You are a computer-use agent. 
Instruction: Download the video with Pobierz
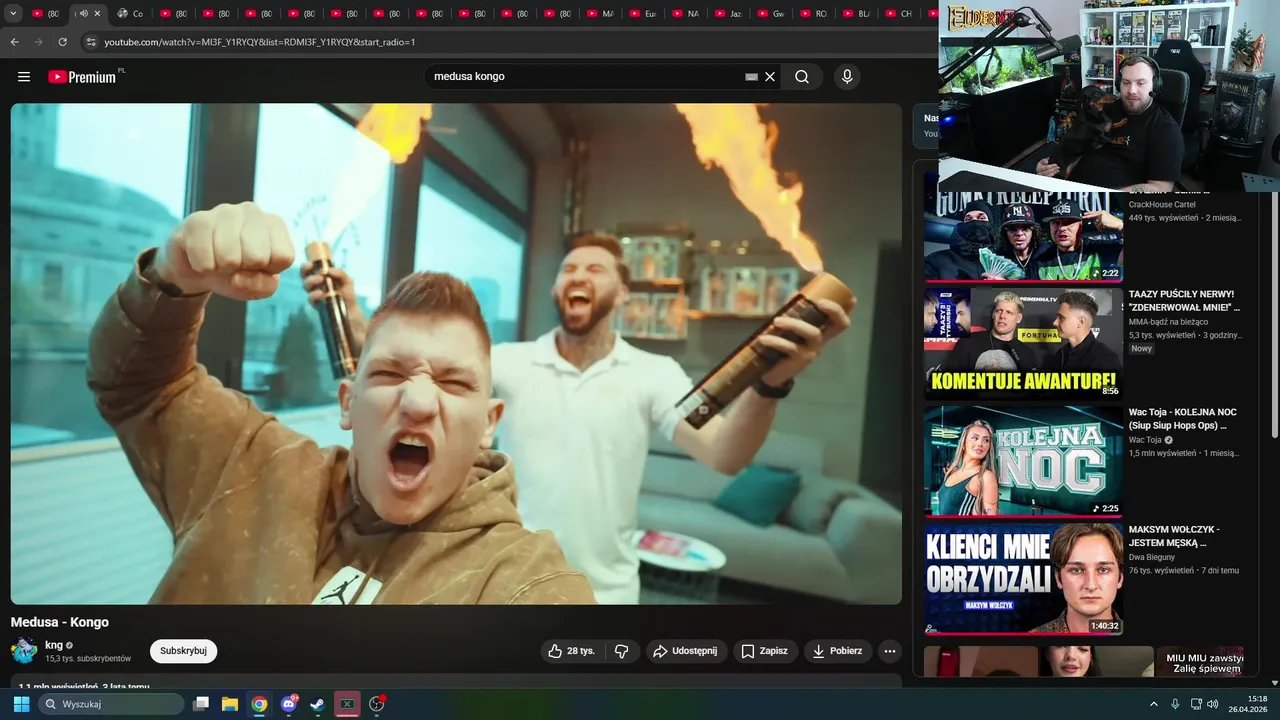click(837, 651)
